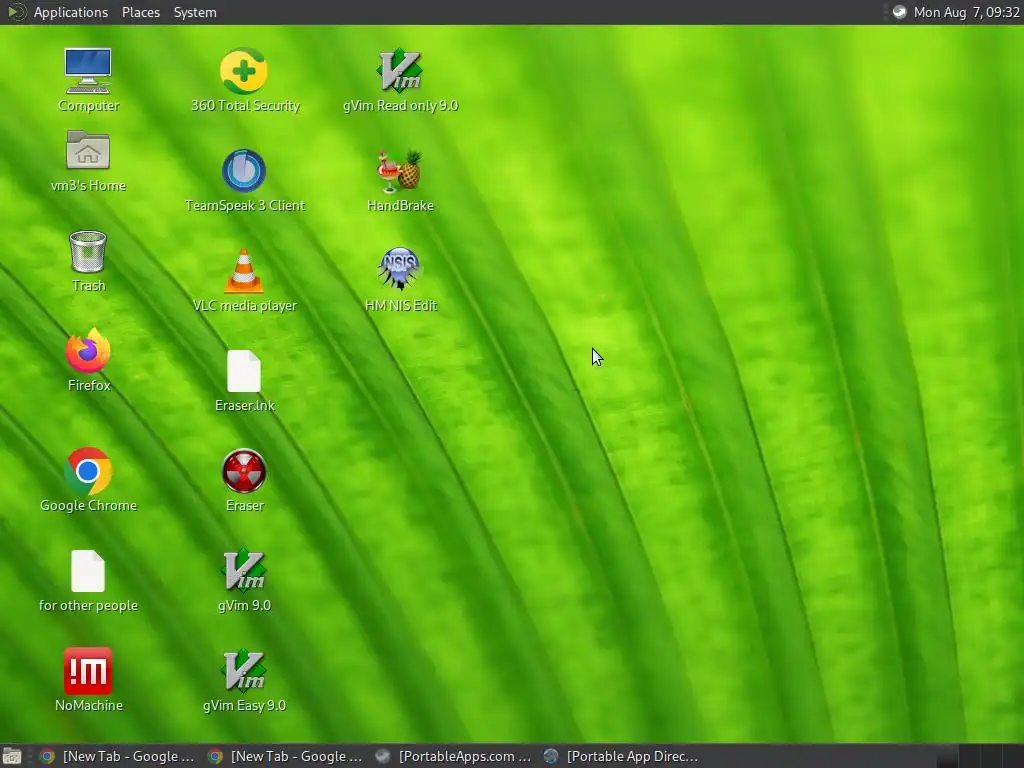Switch to PortableApps.com taskbar window
The image size is (1024, 768).
point(453,756)
